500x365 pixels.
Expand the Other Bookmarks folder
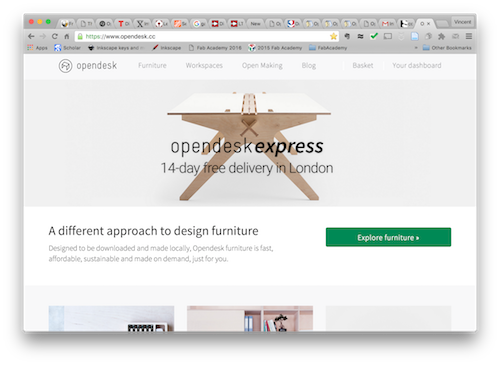coord(447,48)
